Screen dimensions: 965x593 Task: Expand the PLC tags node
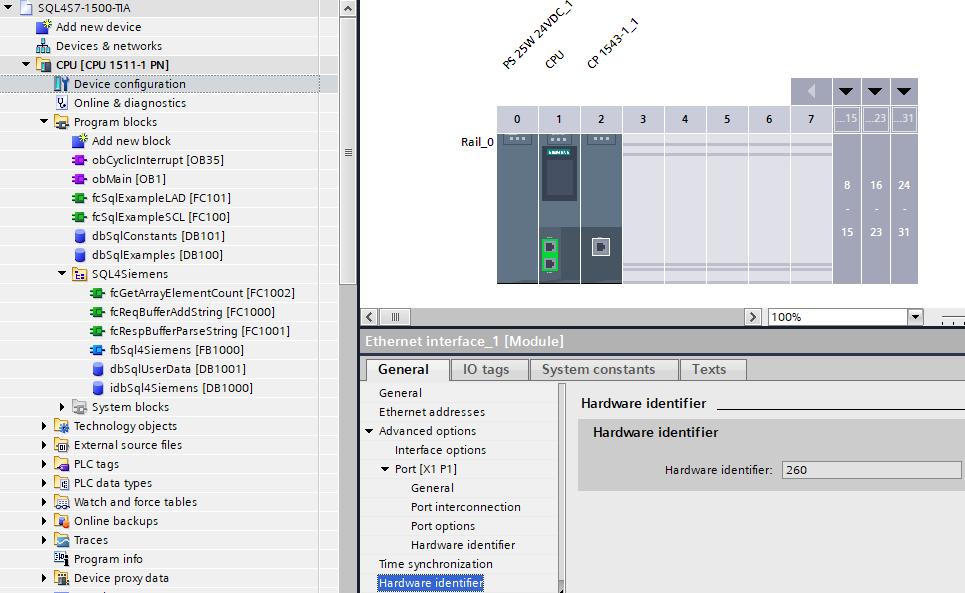[x=44, y=464]
